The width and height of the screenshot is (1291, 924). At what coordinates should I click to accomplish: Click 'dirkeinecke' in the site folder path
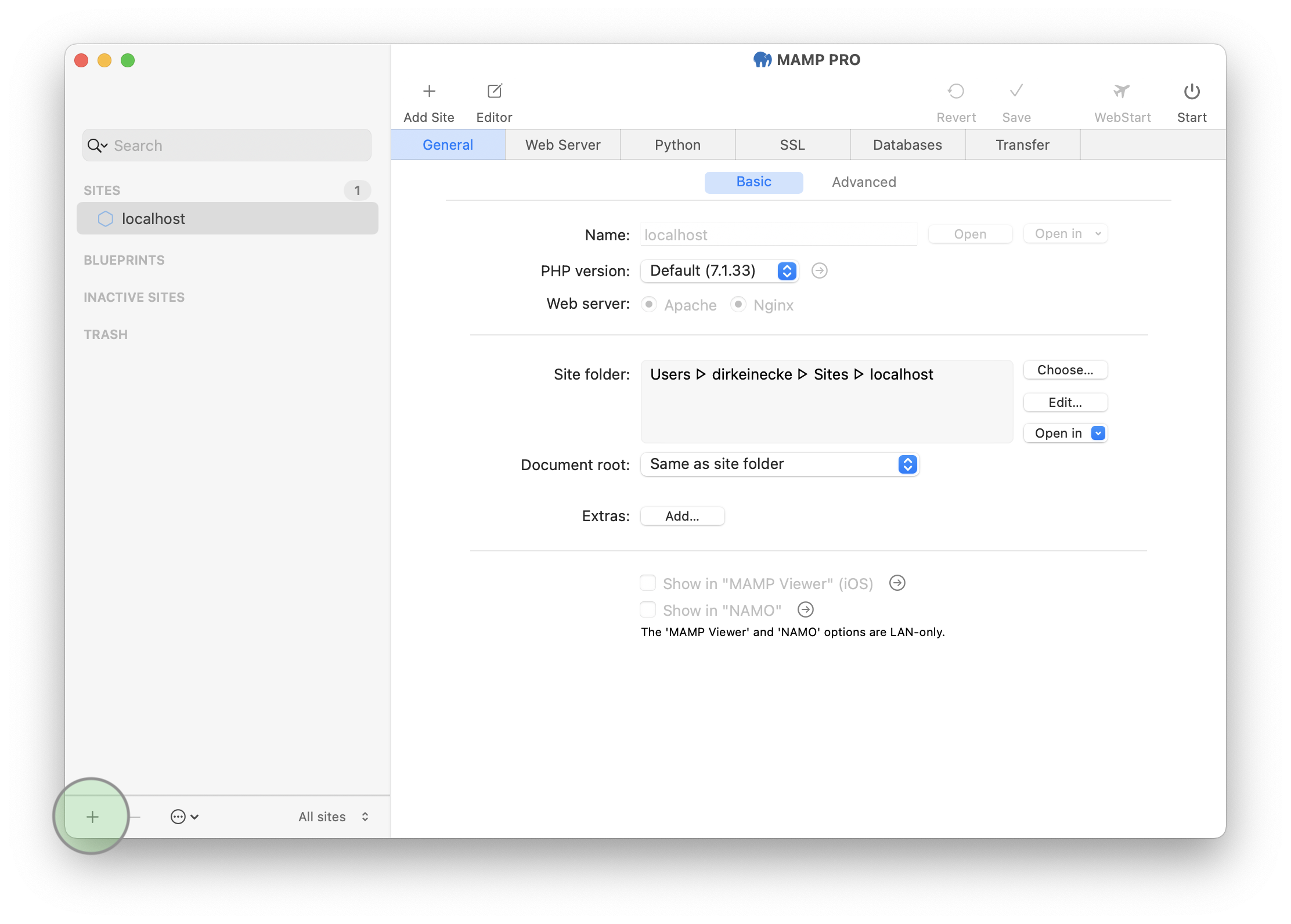click(x=752, y=374)
